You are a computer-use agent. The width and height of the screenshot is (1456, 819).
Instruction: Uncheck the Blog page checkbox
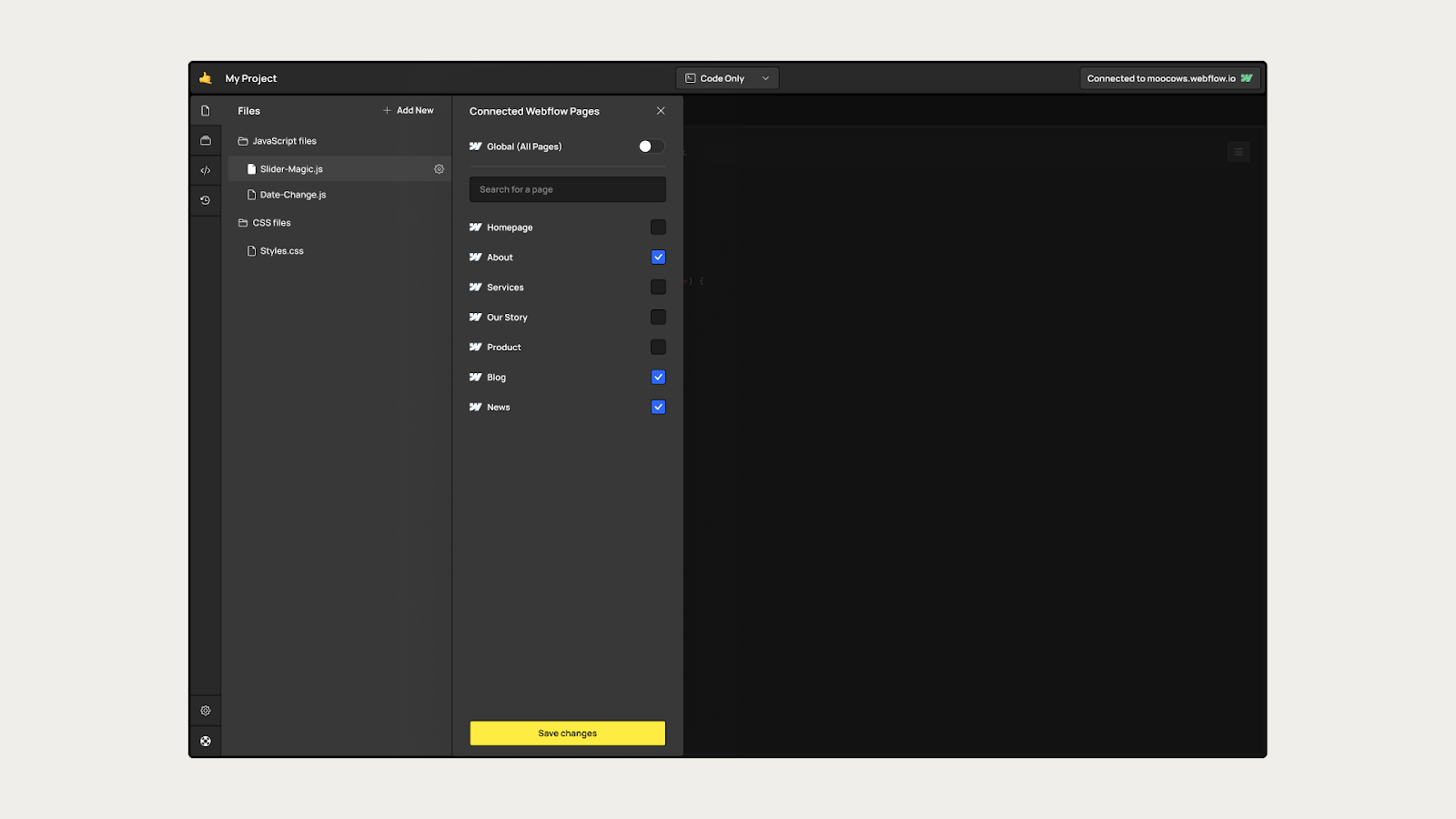pos(658,378)
